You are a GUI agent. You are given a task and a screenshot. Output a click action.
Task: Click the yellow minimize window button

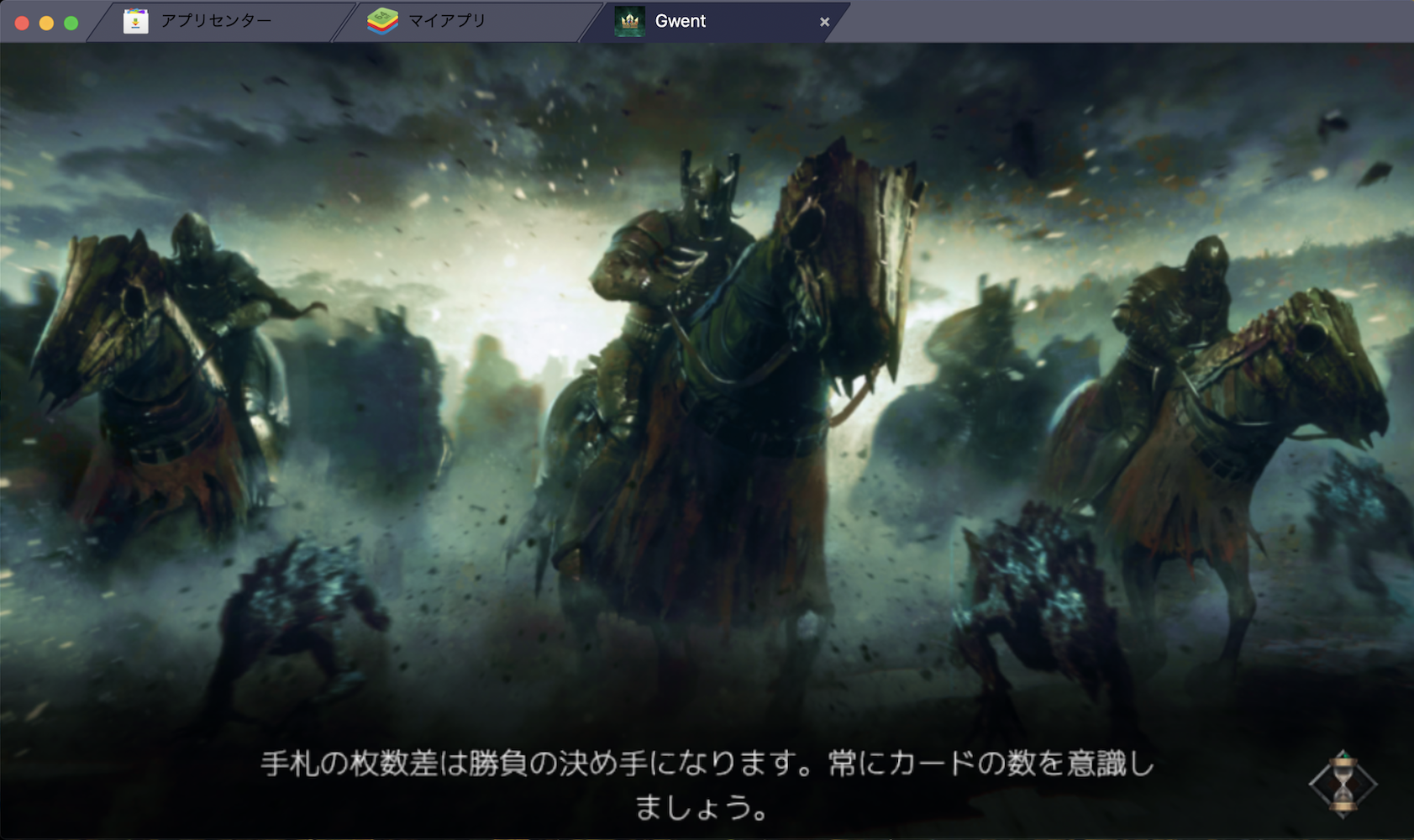(x=47, y=23)
